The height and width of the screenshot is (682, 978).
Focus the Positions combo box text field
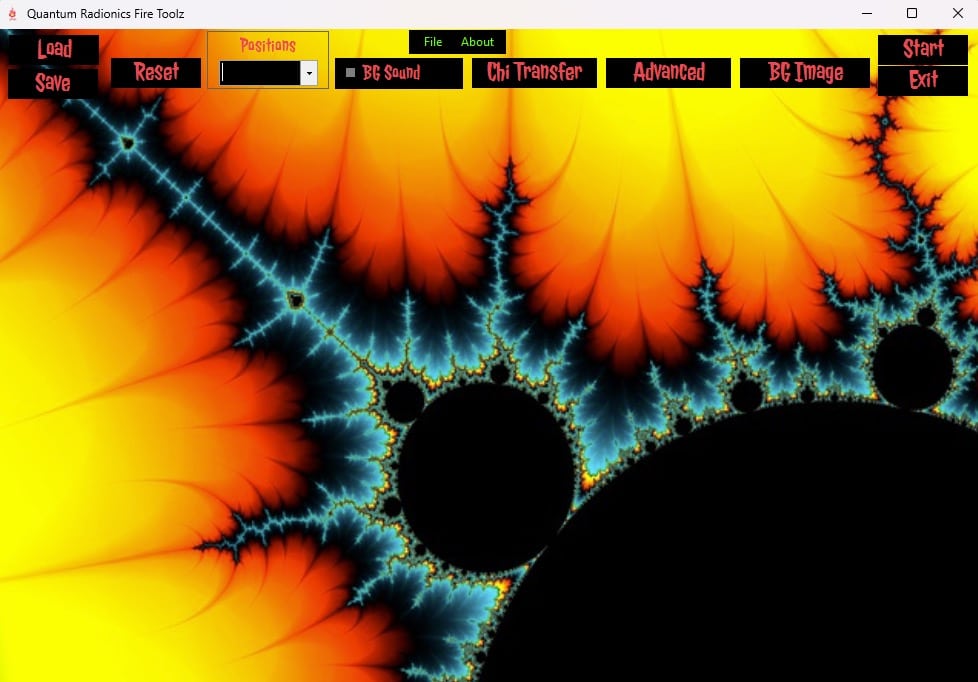pyautogui.click(x=260, y=73)
